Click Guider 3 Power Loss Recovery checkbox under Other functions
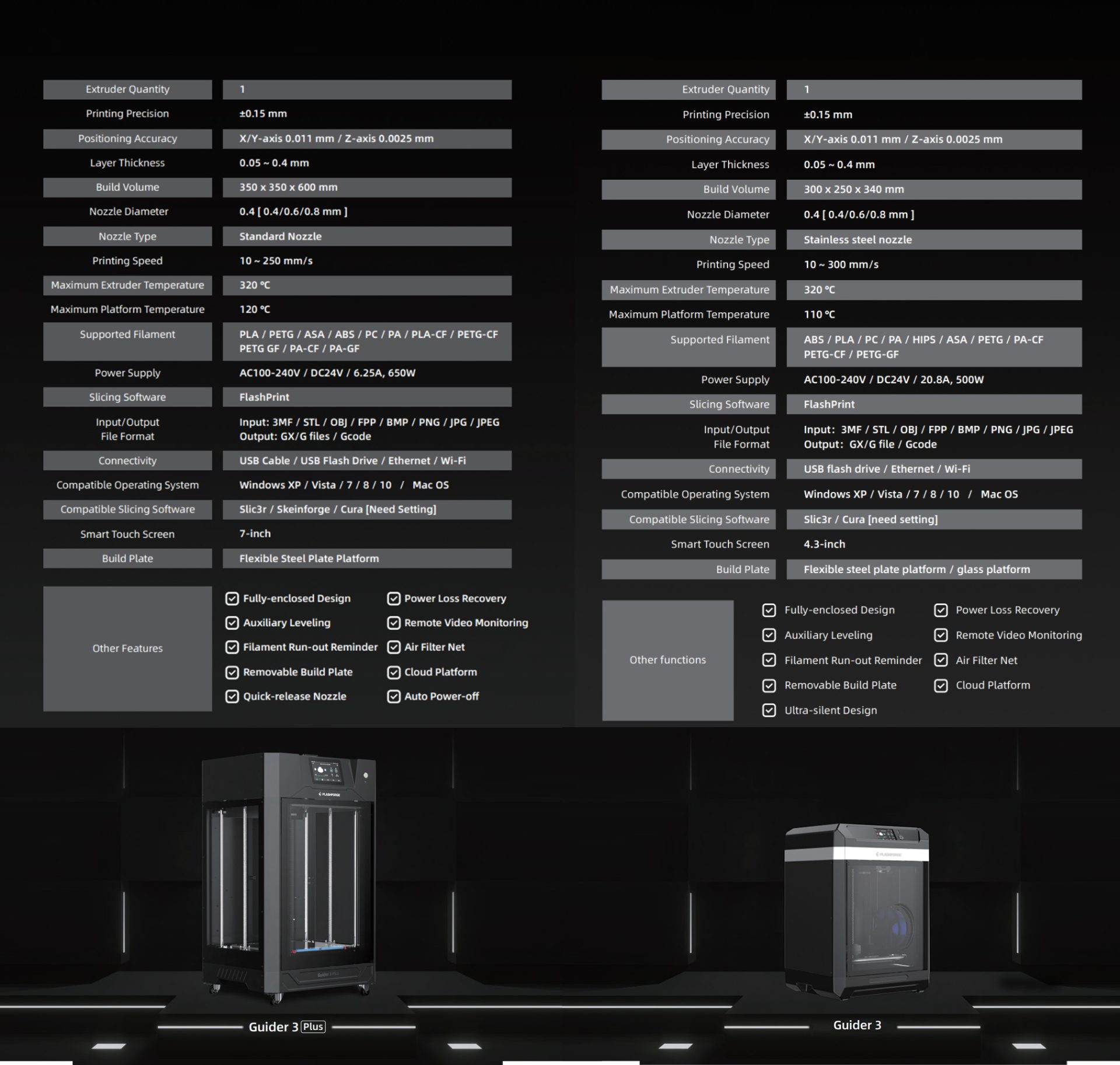 pos(941,610)
